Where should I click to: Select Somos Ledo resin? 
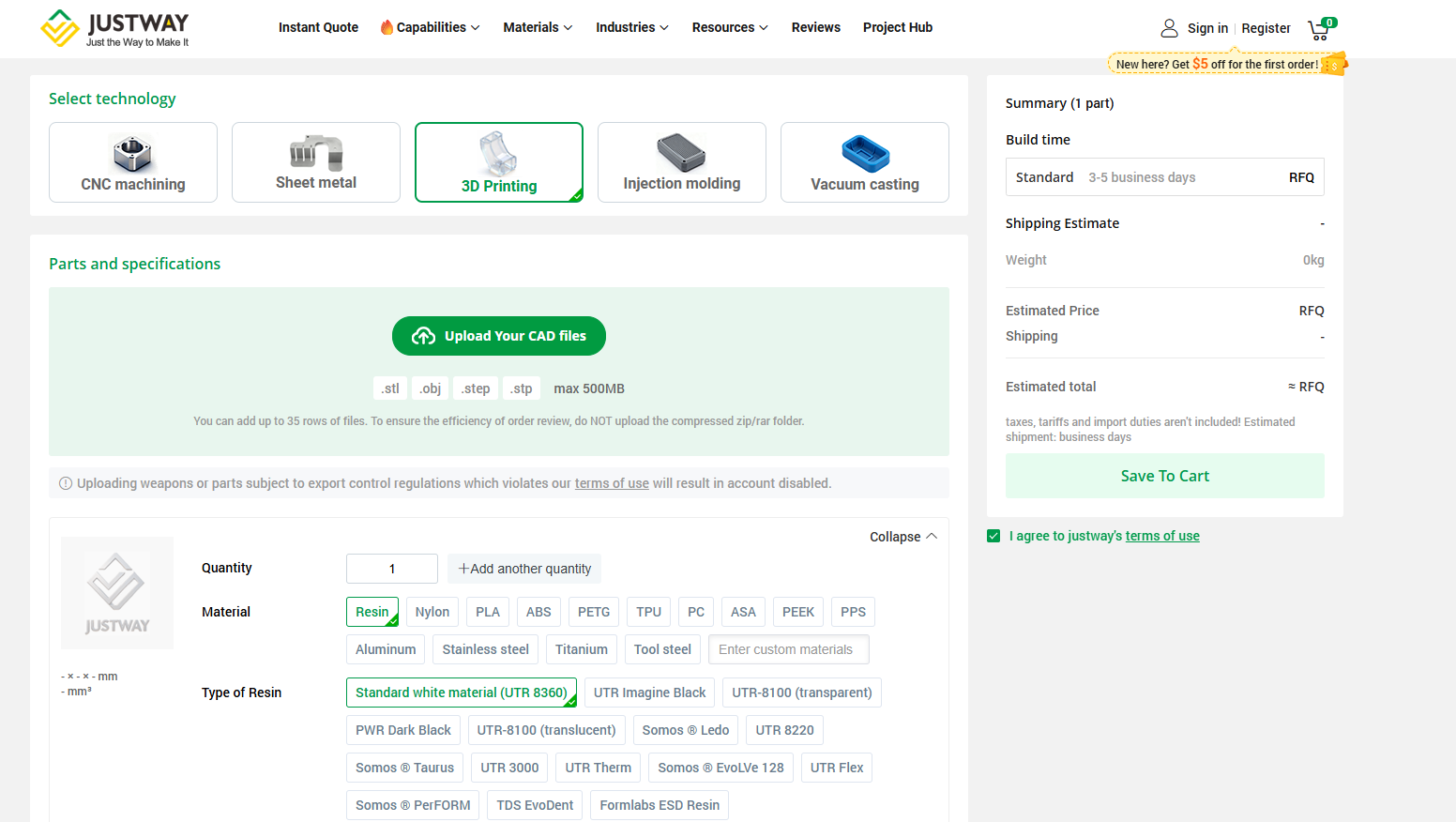(686, 730)
